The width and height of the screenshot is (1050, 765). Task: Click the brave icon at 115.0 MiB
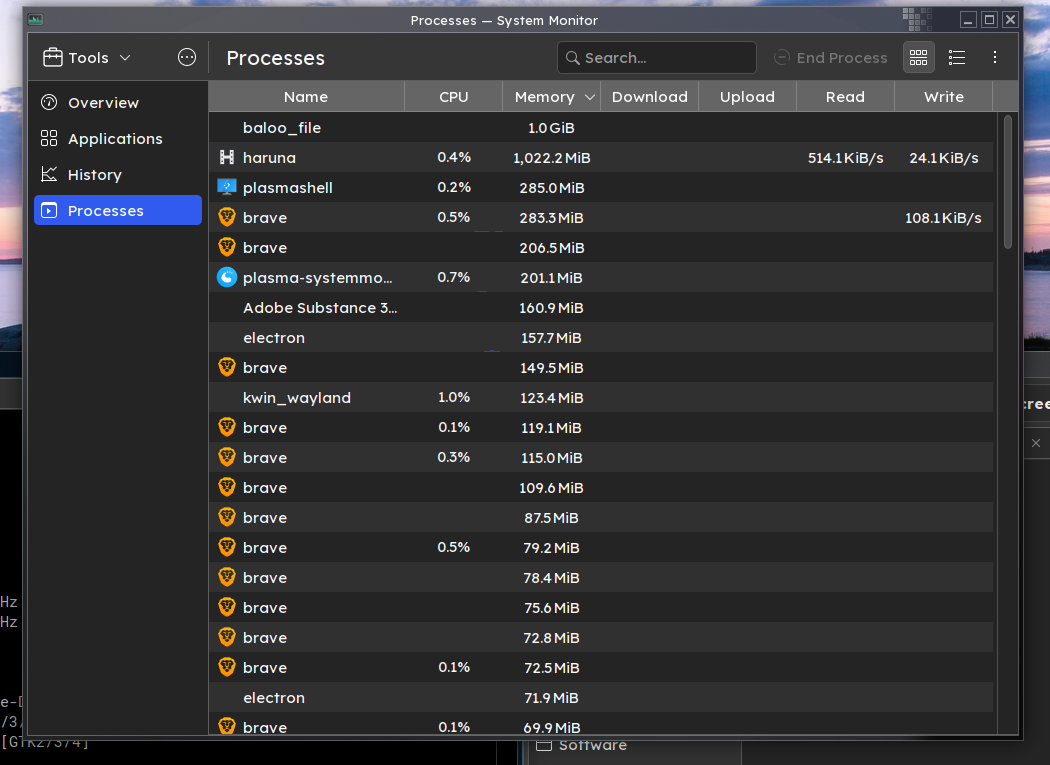(227, 457)
